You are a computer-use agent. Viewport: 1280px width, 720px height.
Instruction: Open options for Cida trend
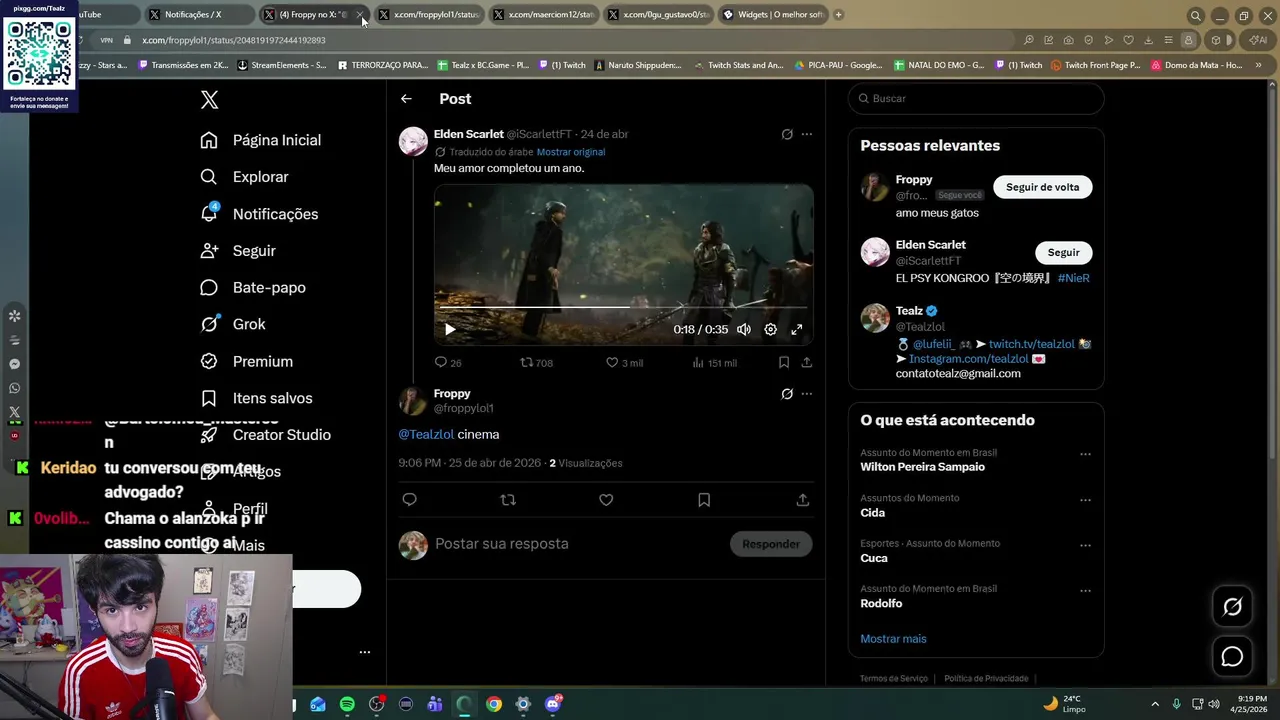1085,500
